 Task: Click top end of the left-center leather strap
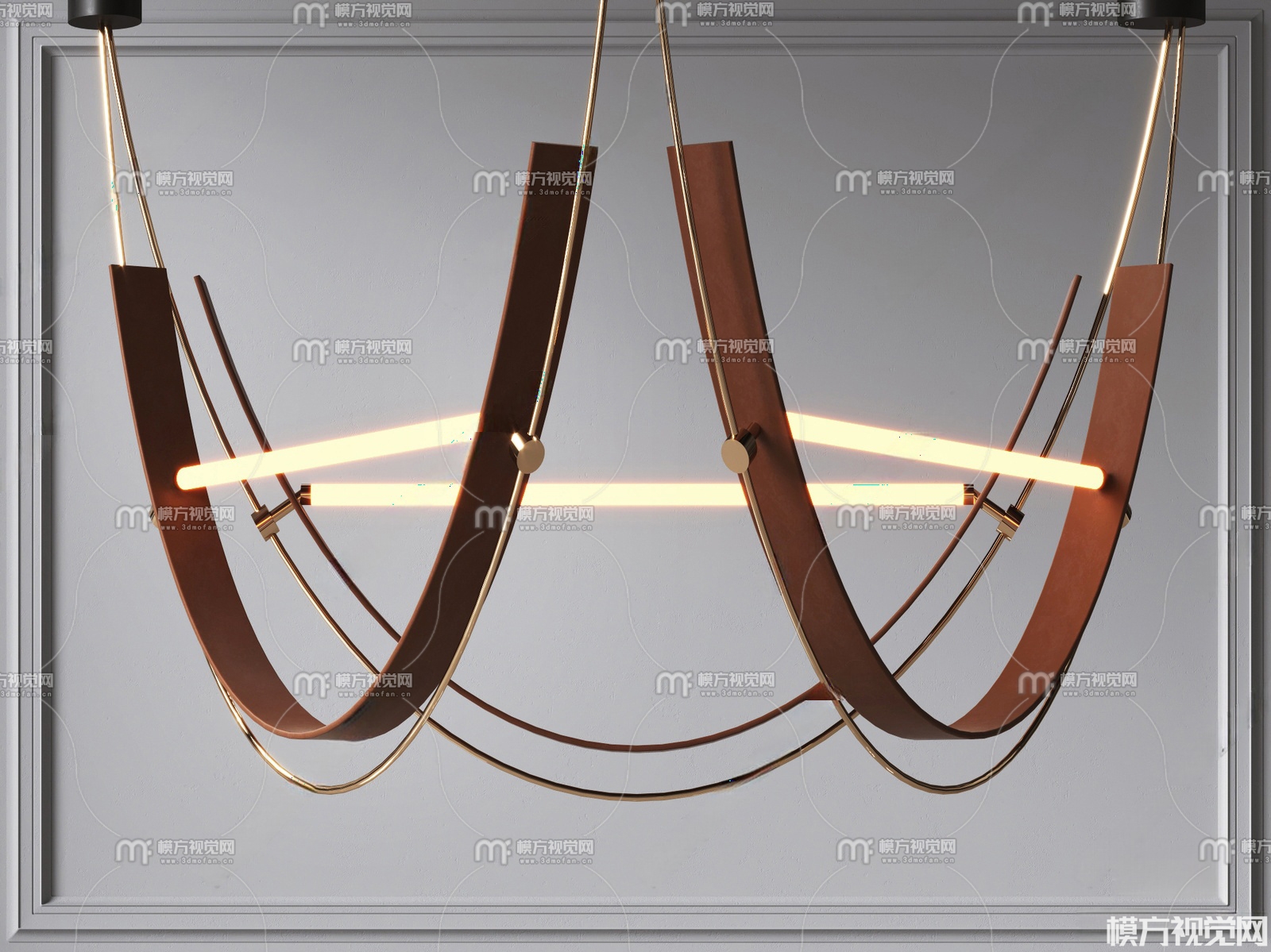(x=564, y=152)
